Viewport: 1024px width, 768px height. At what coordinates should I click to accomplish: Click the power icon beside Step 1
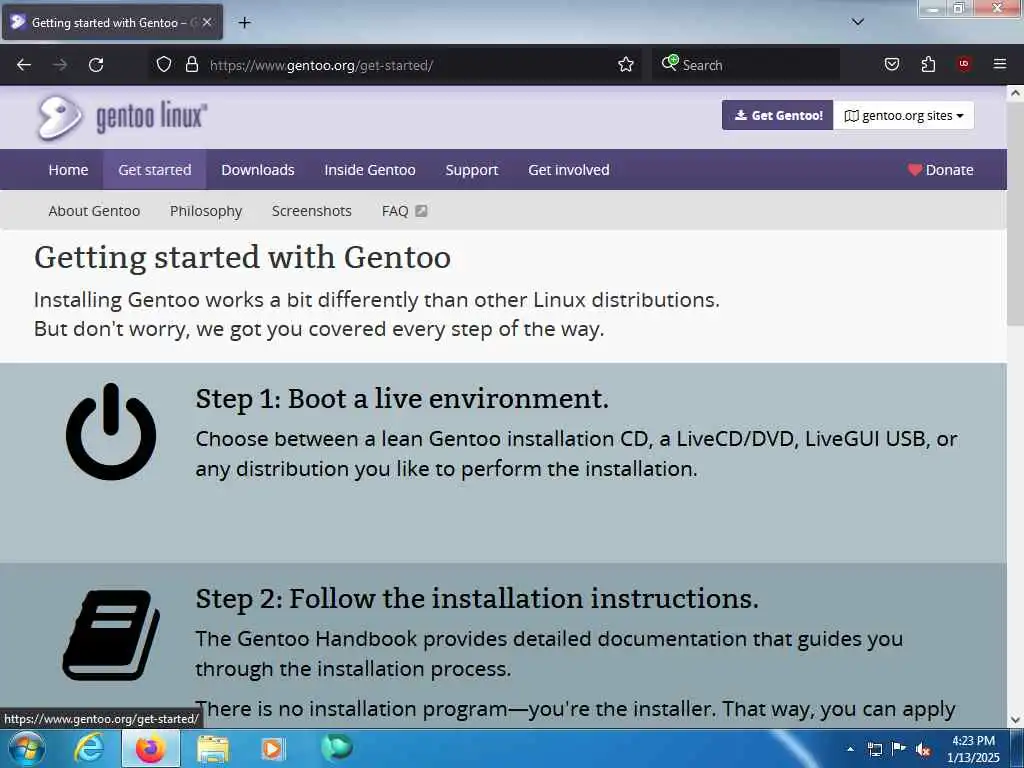click(x=111, y=432)
